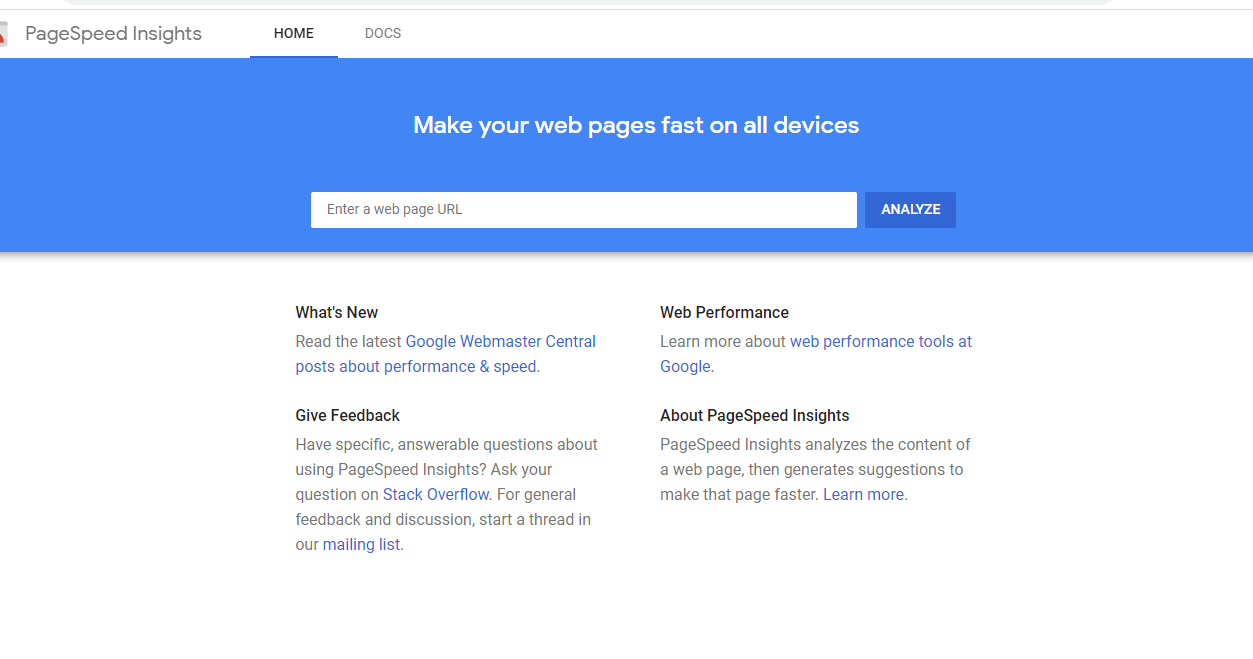
Task: Visit the mailing list link
Action: [x=361, y=544]
